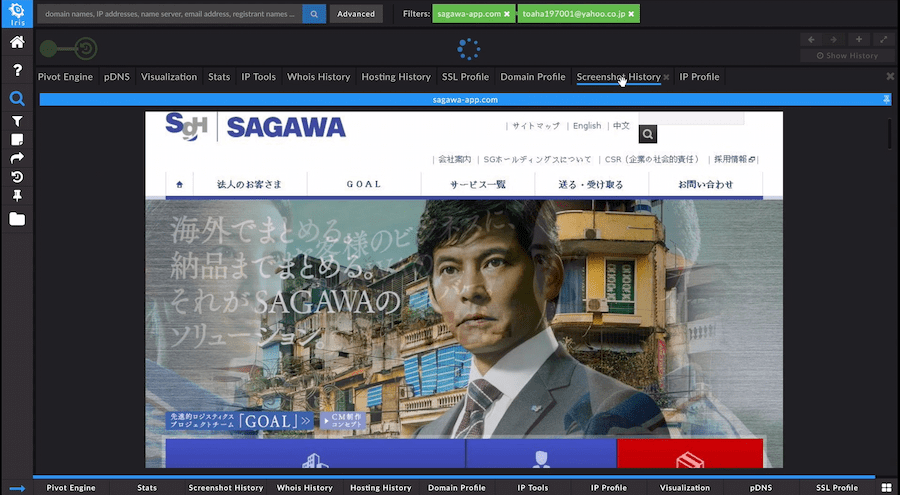Open the History clock sidebar icon
Image resolution: width=900 pixels, height=495 pixels.
tap(17, 177)
